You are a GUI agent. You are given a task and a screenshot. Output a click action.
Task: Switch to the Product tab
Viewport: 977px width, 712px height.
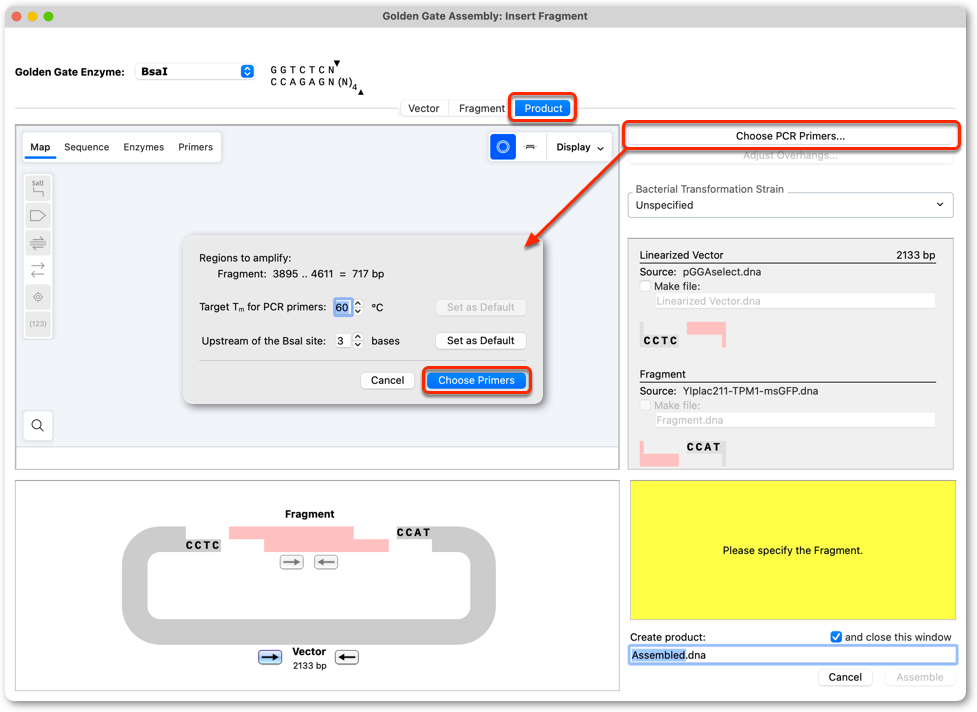(x=543, y=108)
